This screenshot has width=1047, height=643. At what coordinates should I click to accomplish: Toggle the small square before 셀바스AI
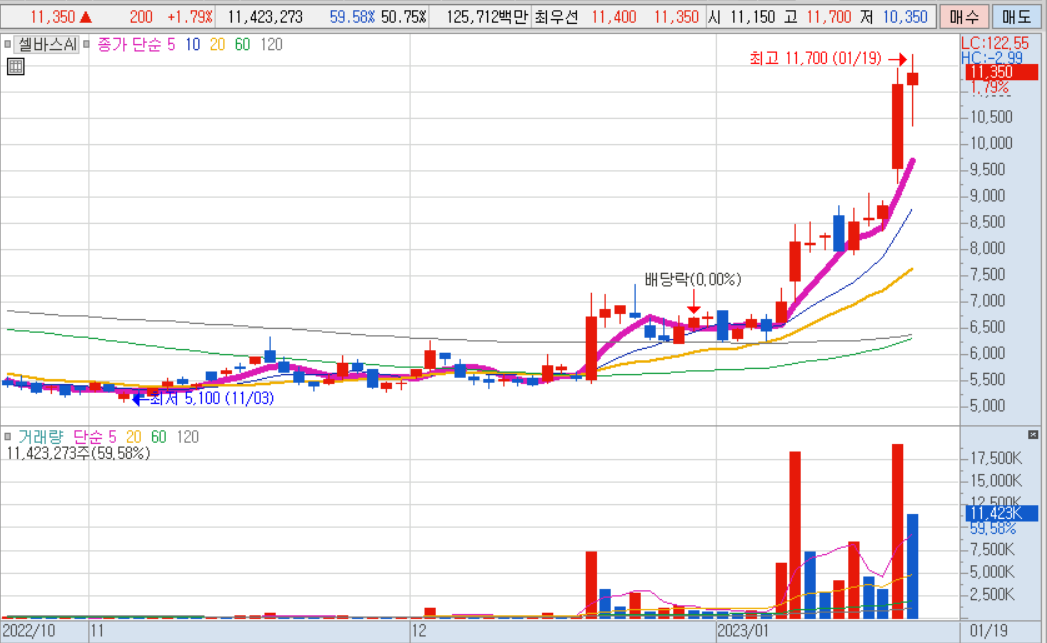[x=7, y=45]
